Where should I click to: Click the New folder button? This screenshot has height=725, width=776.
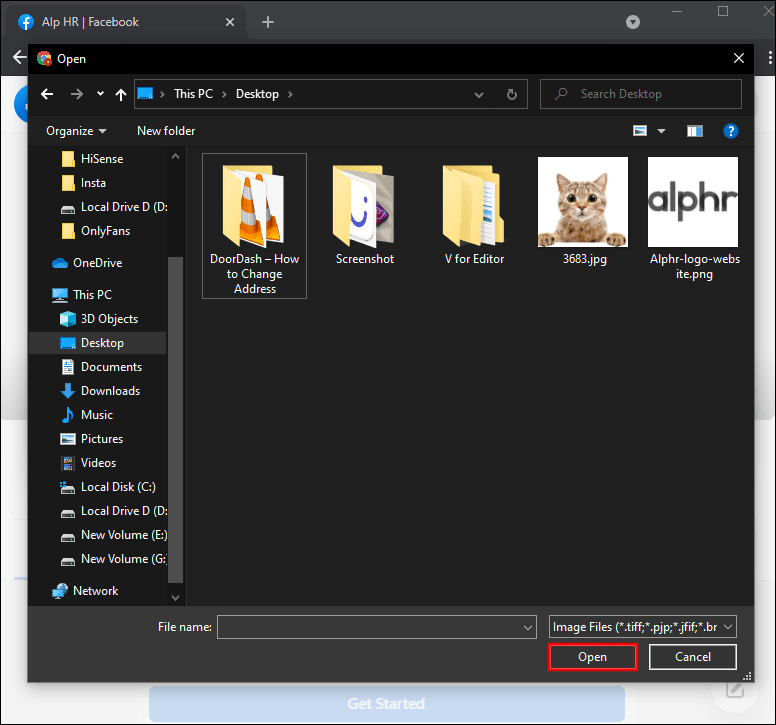pyautogui.click(x=166, y=131)
